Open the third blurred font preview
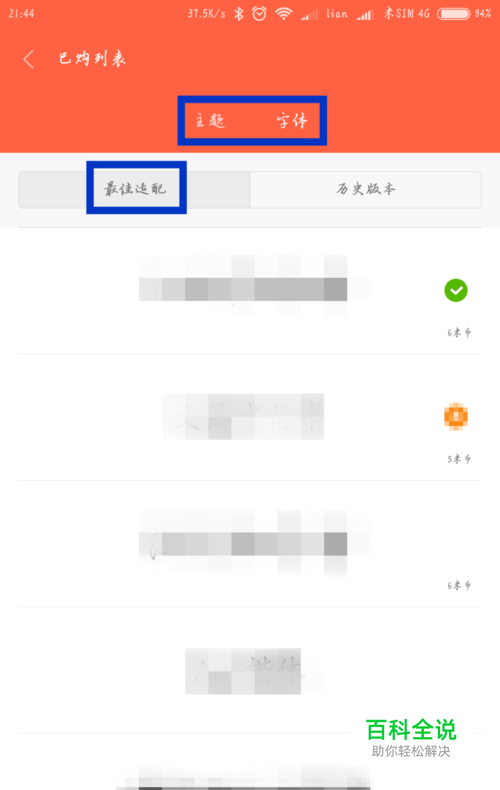The width and height of the screenshot is (500, 790). coord(254,543)
